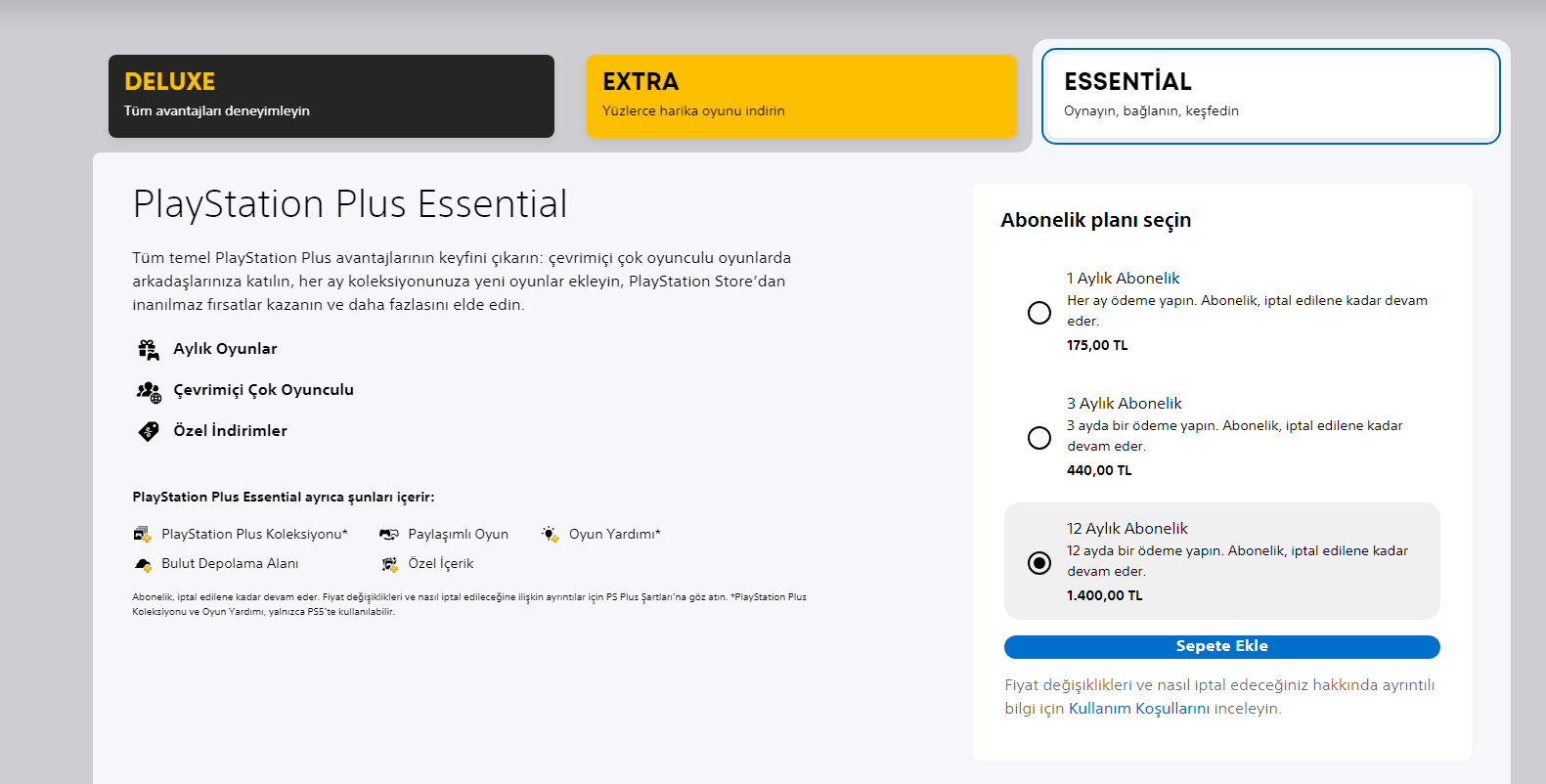The height and width of the screenshot is (784, 1546).
Task: Click the Aylık Oyunlar gift icon
Action: pyautogui.click(x=149, y=349)
